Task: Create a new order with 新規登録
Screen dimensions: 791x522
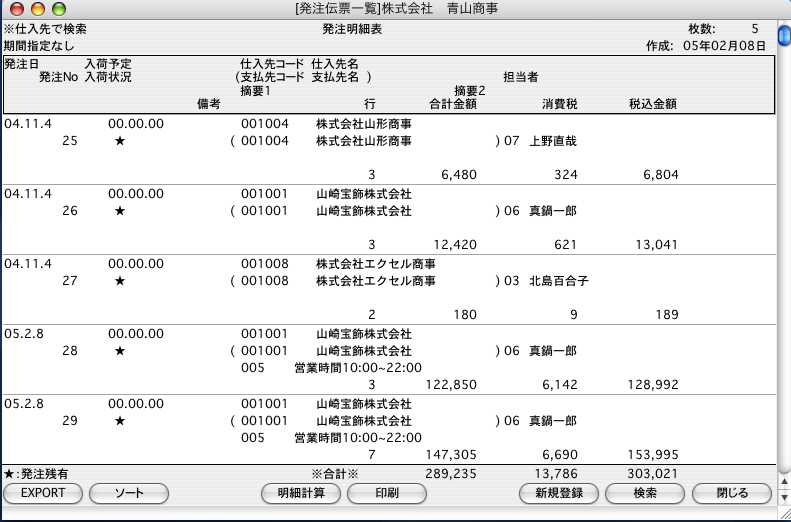Action: [558, 493]
